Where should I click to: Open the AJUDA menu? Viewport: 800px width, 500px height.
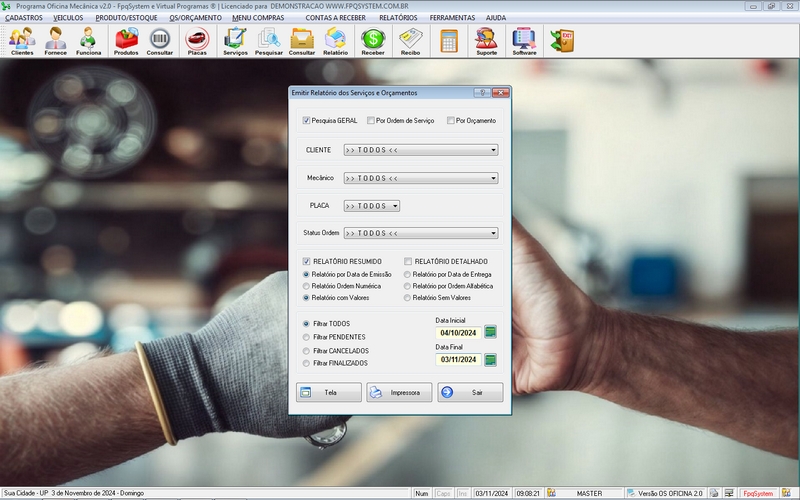point(496,18)
